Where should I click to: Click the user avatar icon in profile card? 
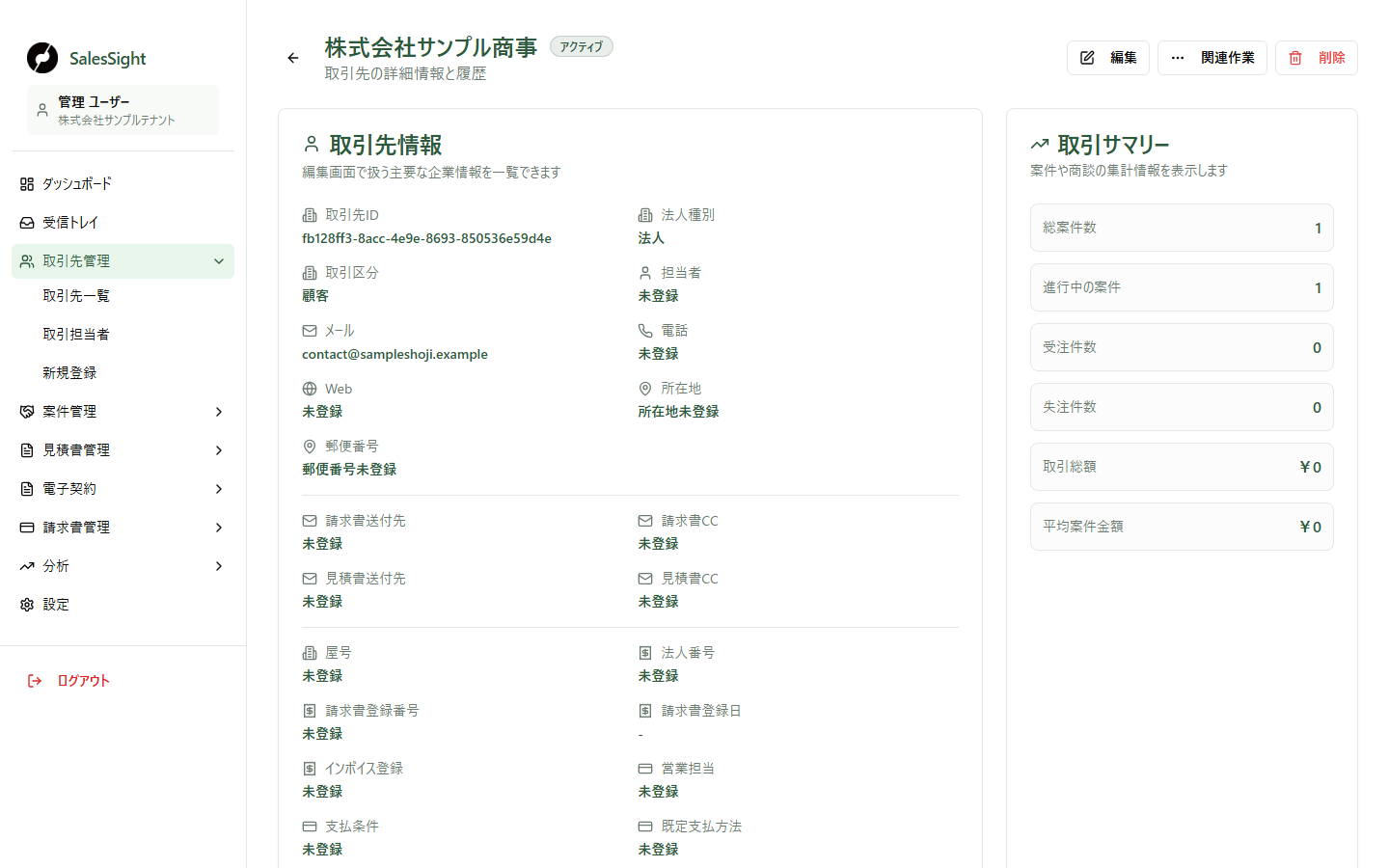[x=42, y=110]
